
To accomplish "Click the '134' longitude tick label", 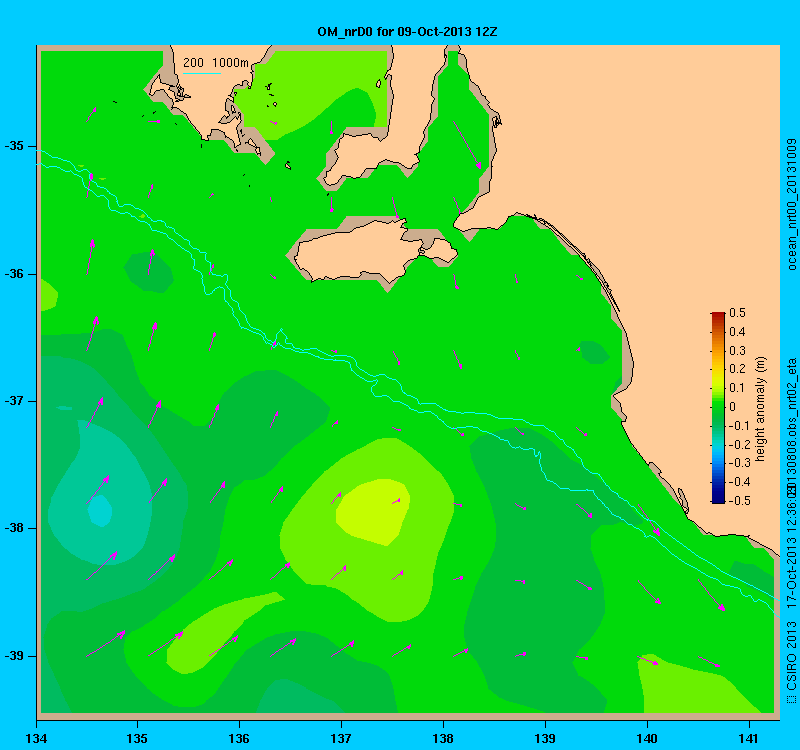I will coord(36,739).
